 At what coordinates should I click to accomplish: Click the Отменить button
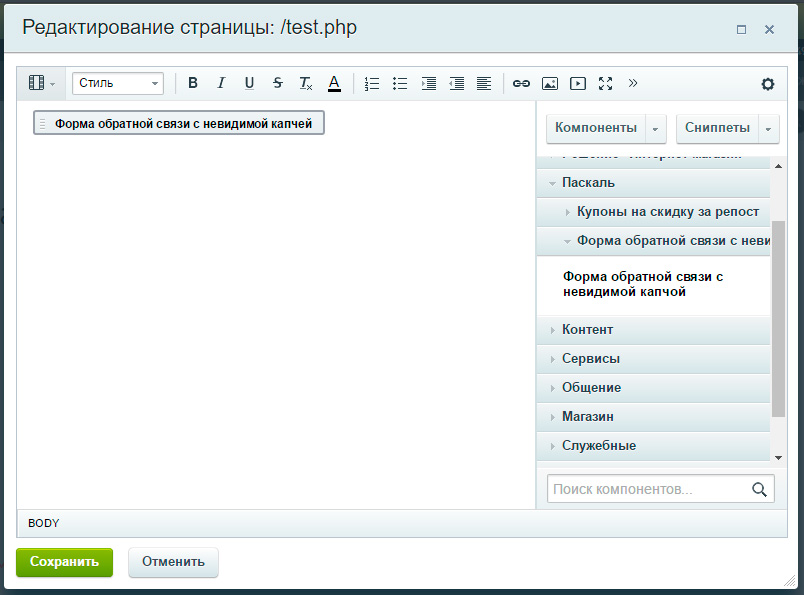[173, 562]
